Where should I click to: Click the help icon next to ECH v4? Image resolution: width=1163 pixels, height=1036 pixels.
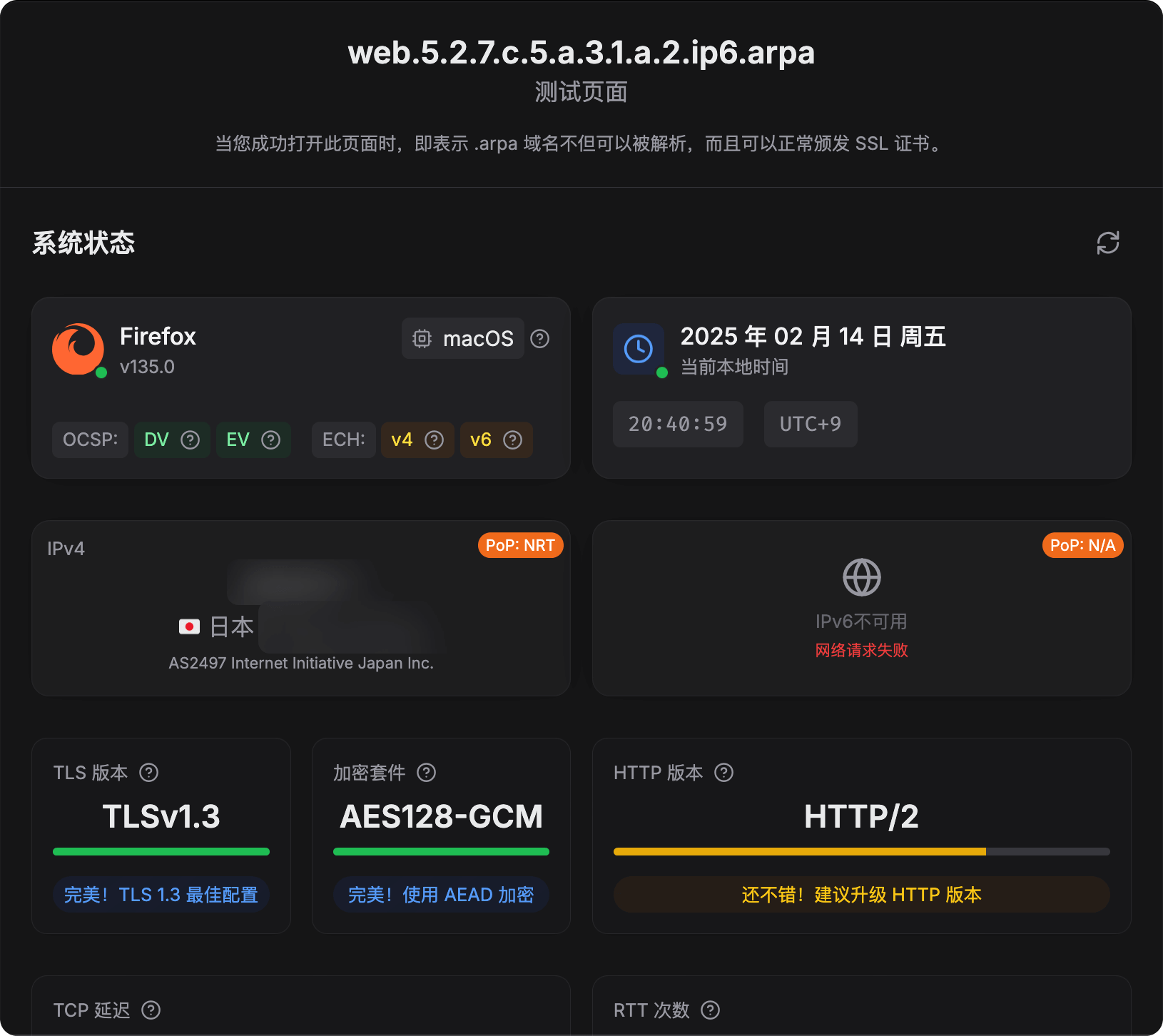pos(435,440)
